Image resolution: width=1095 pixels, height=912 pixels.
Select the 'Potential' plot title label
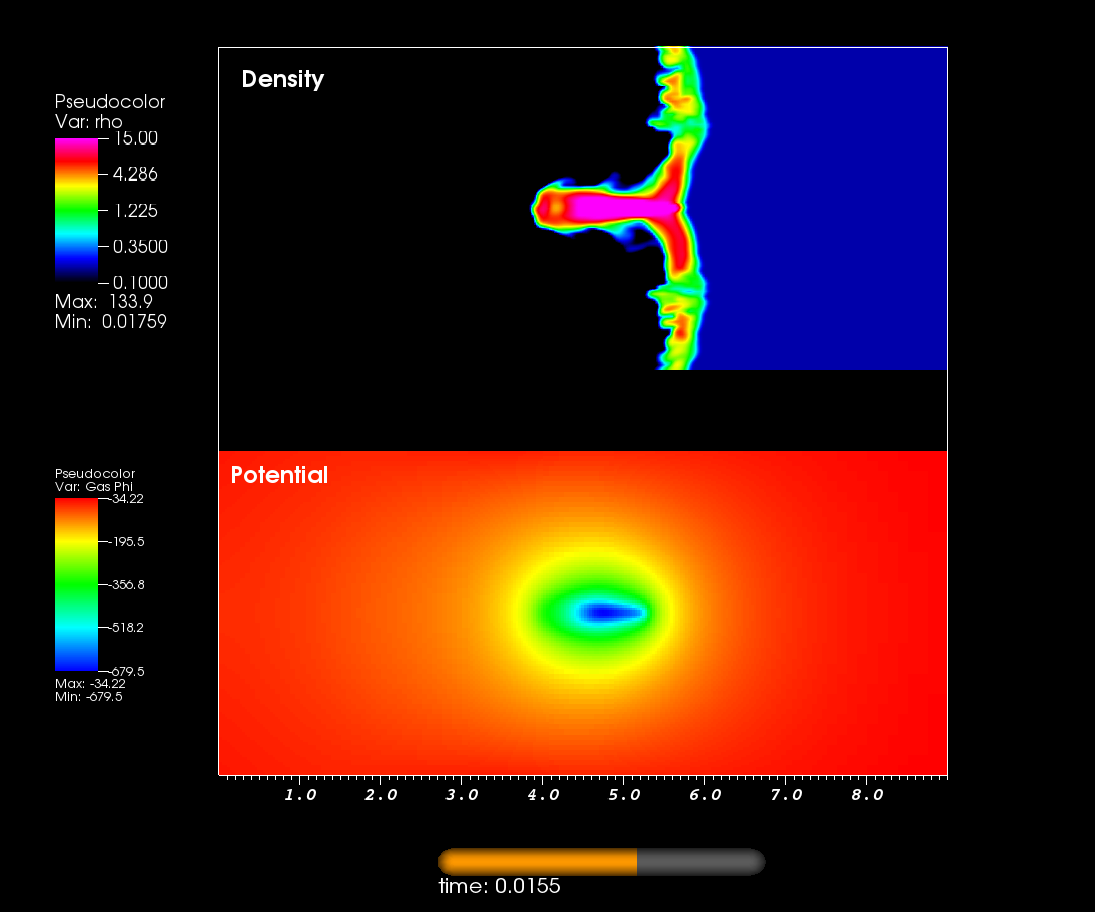279,475
